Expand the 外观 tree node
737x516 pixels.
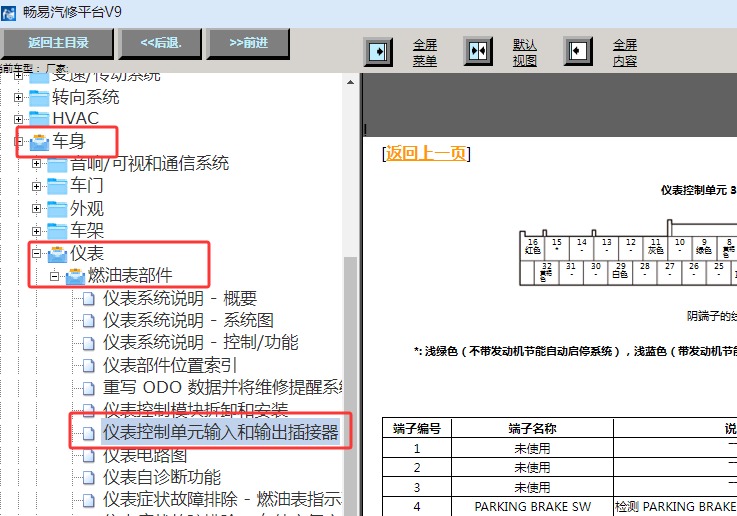click(36, 208)
